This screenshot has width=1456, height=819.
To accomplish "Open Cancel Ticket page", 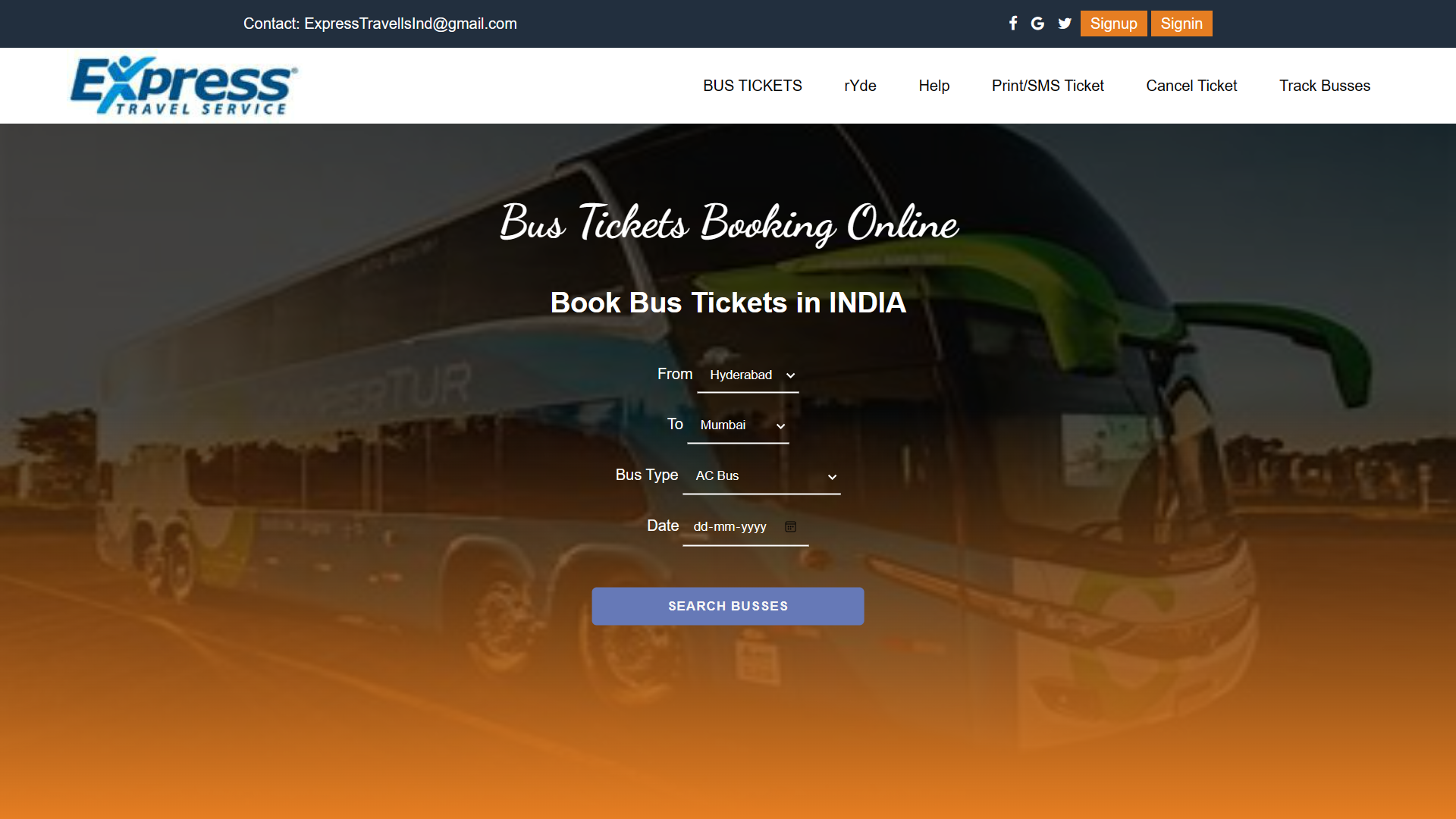I will [x=1191, y=86].
